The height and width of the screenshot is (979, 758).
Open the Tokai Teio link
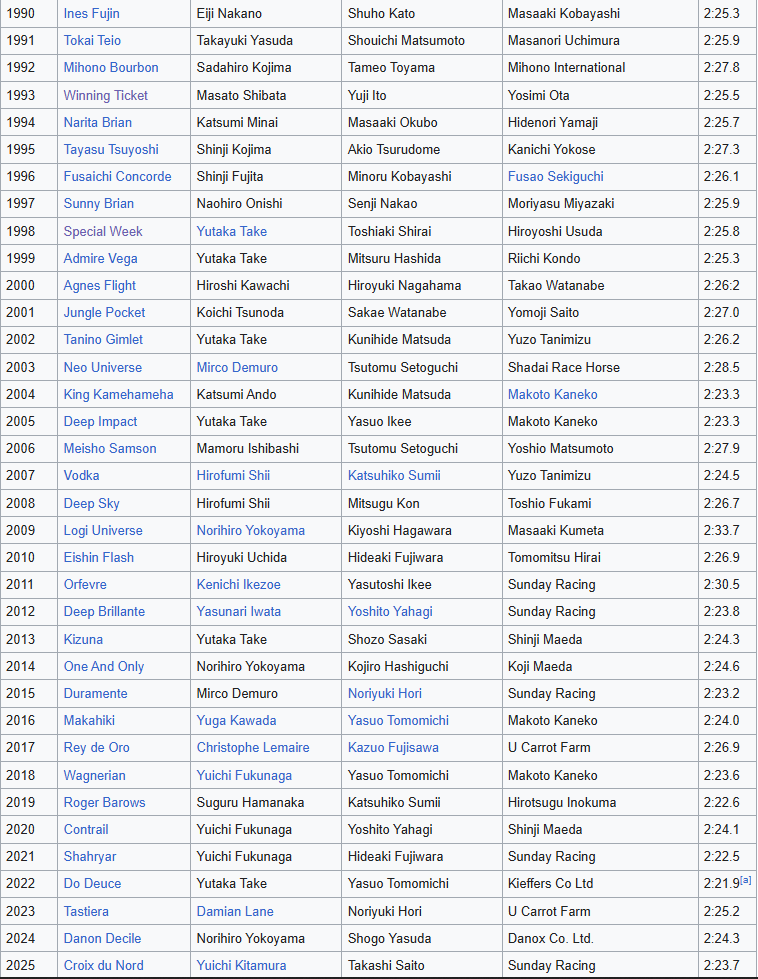click(92, 41)
